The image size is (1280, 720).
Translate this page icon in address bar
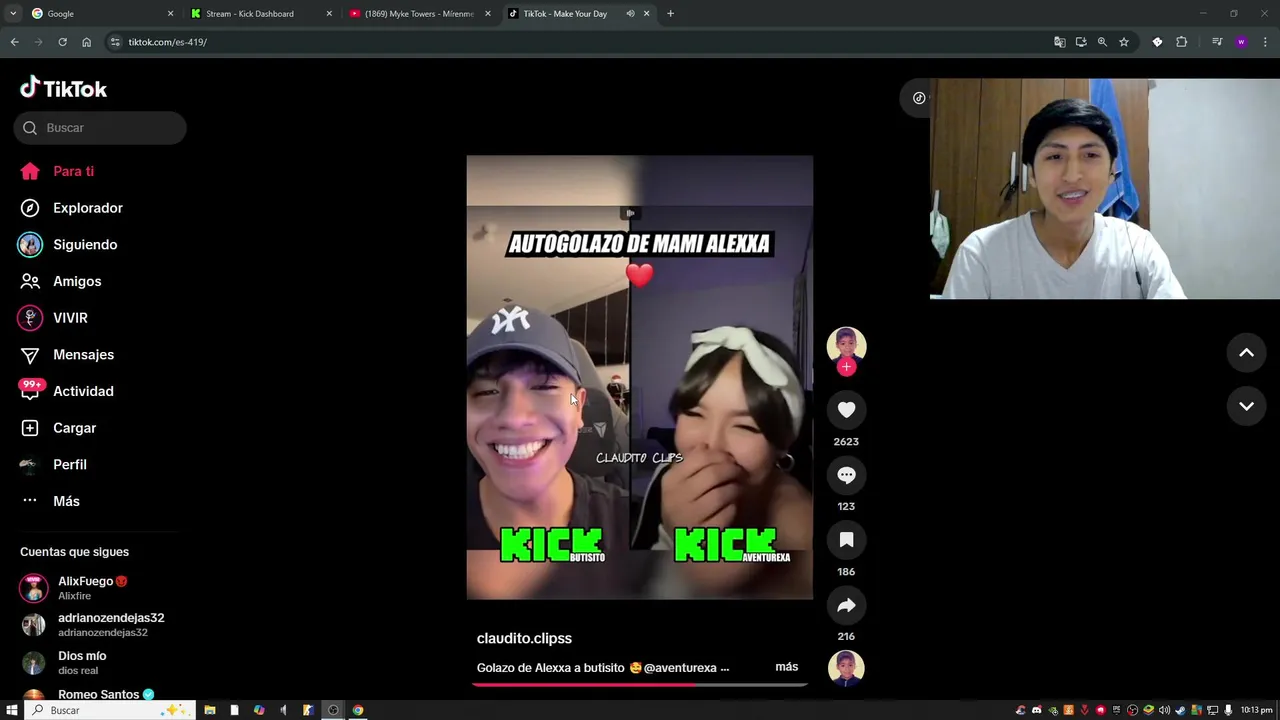pos(1059,42)
